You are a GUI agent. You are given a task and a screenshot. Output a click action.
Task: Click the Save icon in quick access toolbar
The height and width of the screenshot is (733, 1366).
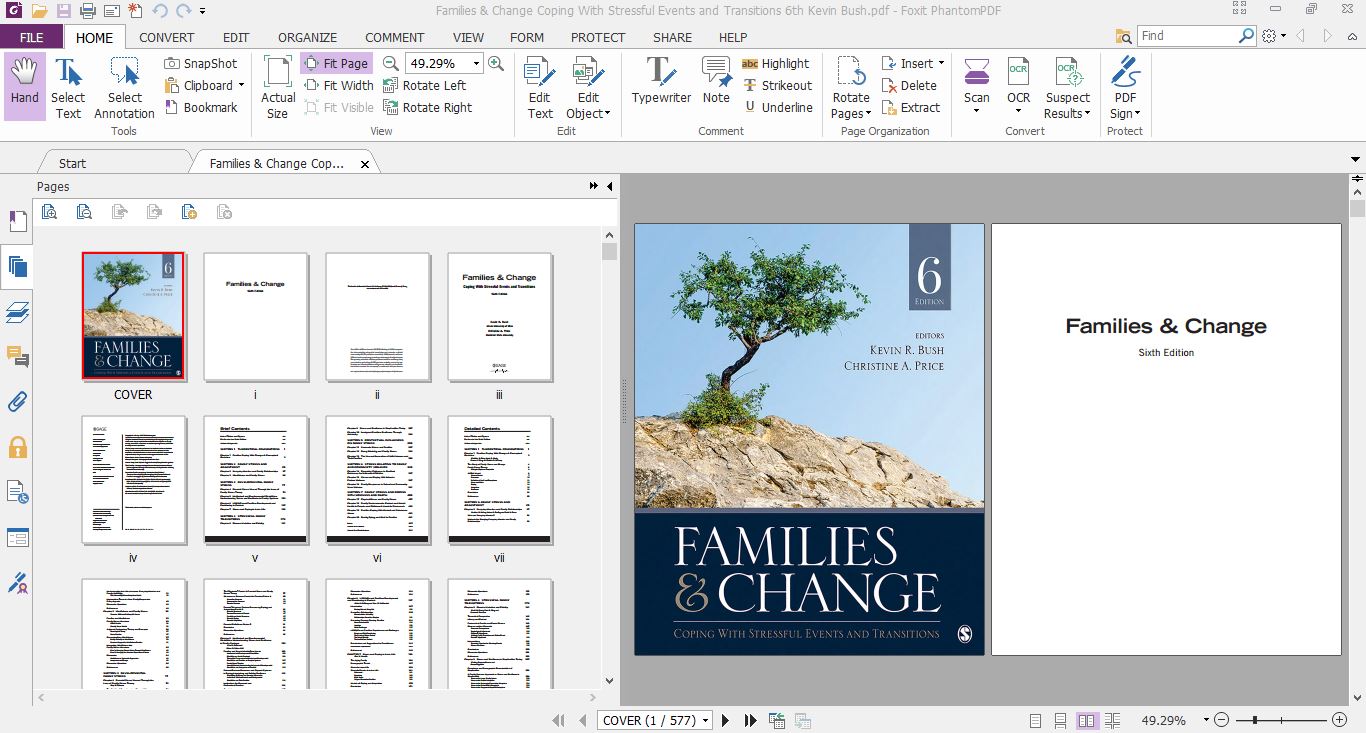[63, 11]
